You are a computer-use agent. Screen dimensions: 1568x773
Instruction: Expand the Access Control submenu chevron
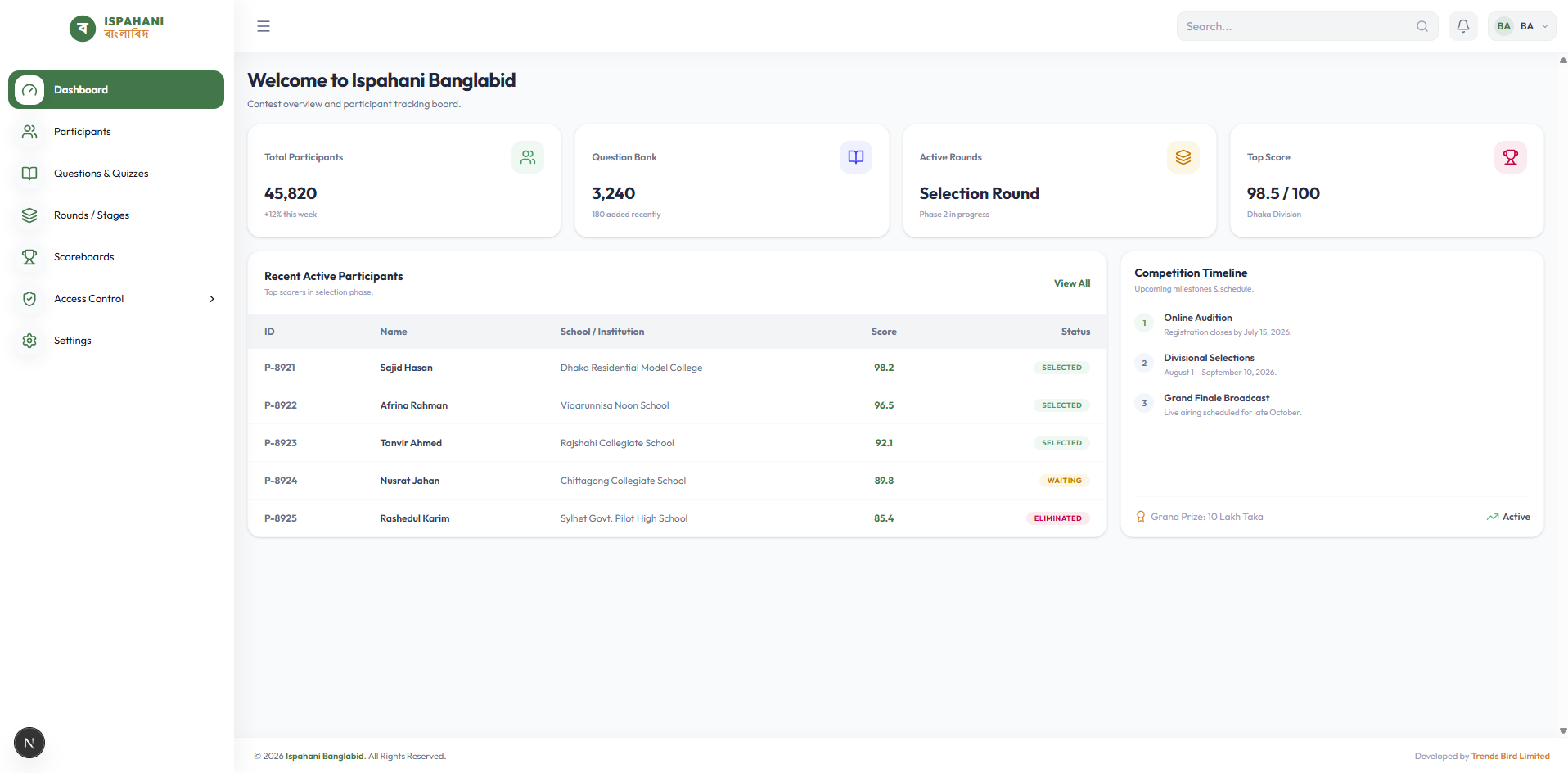[x=212, y=299]
